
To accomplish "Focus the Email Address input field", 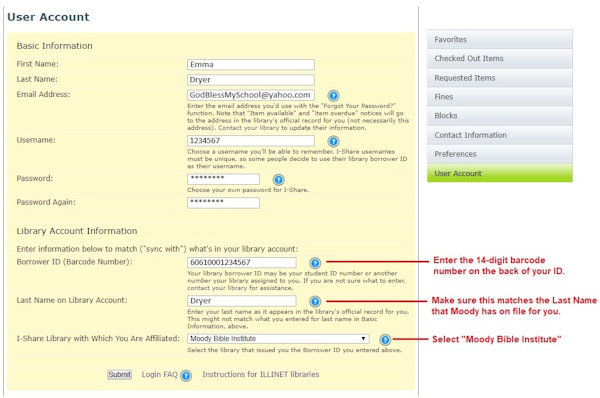I will pos(251,95).
